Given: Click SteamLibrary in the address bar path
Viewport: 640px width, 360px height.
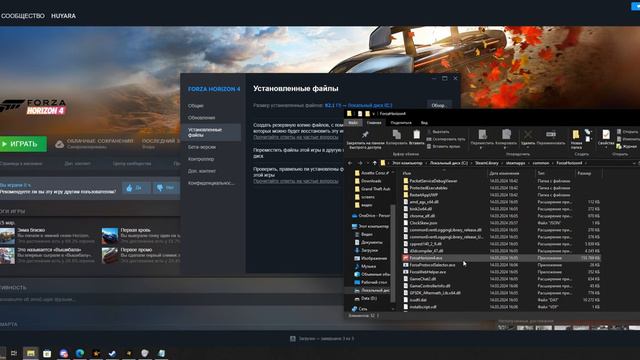Looking at the screenshot, I should pyautogui.click(x=487, y=163).
